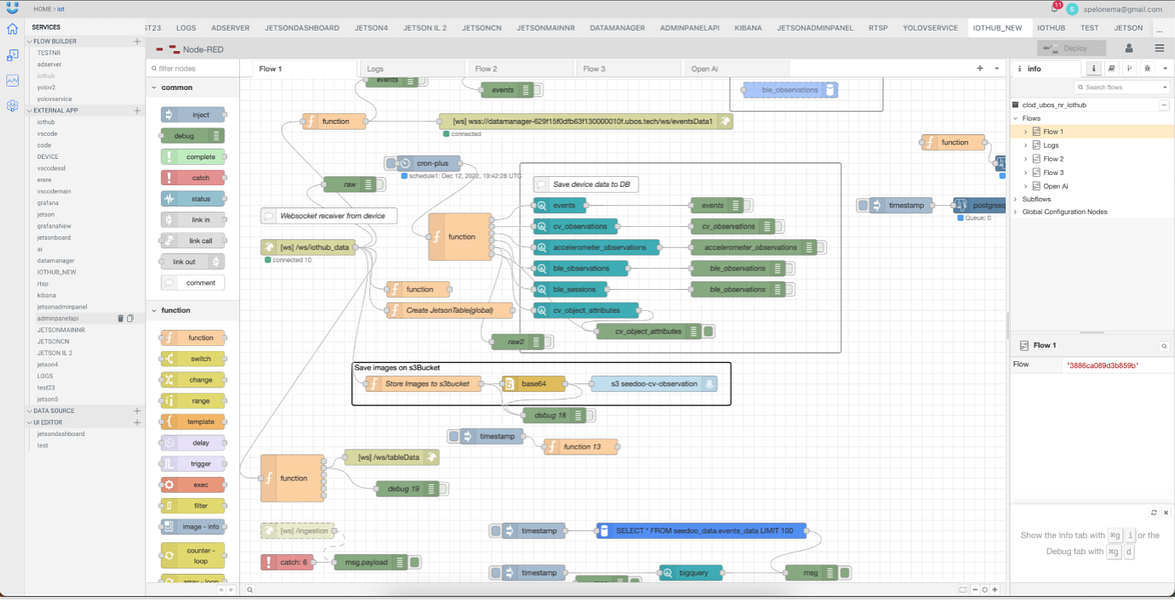The width and height of the screenshot is (1175, 600).
Task: Switch to the Flow 3 tab
Action: (x=627, y=69)
